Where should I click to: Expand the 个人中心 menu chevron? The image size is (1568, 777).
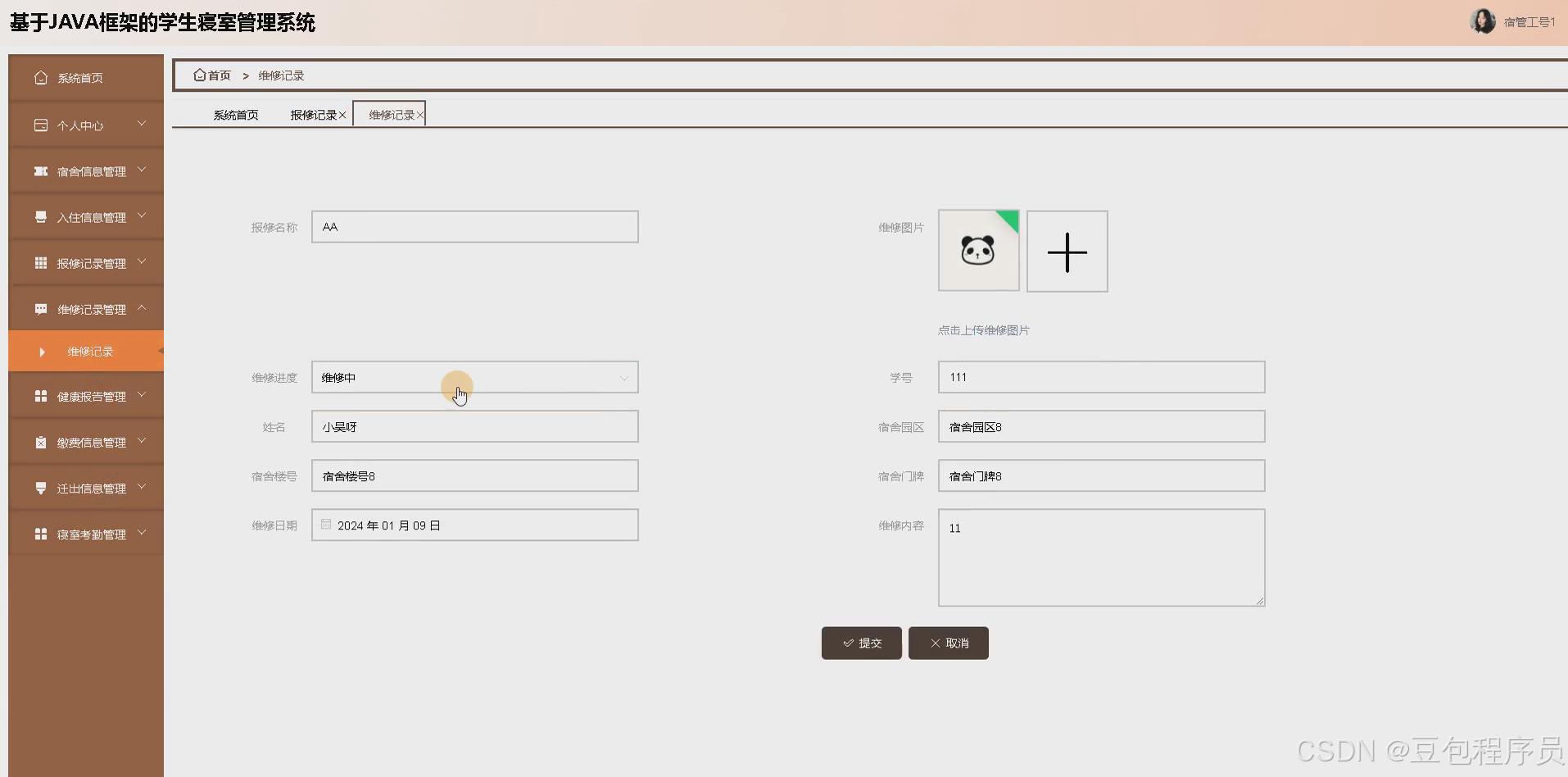(142, 124)
